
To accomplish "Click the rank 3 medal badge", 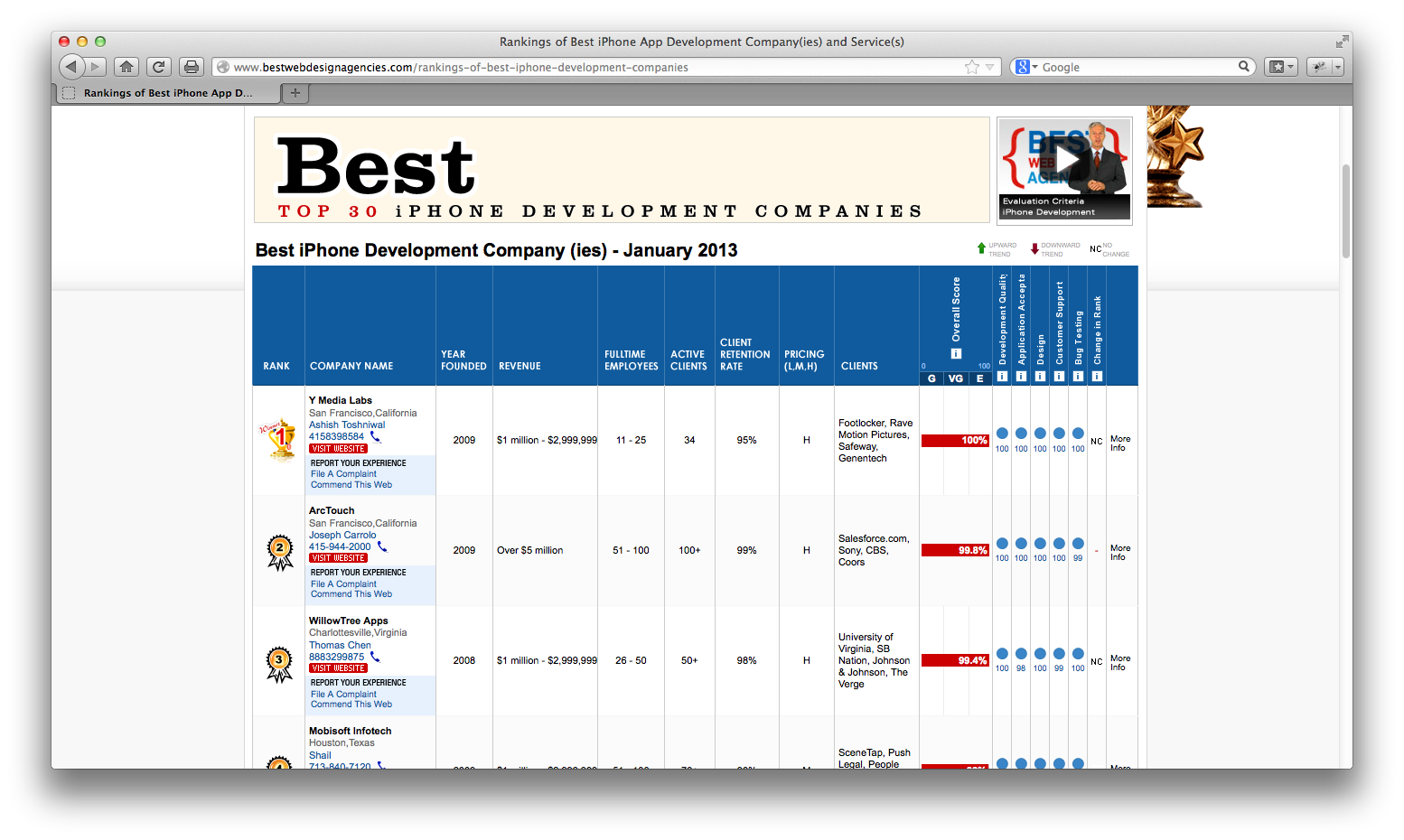I will [279, 663].
